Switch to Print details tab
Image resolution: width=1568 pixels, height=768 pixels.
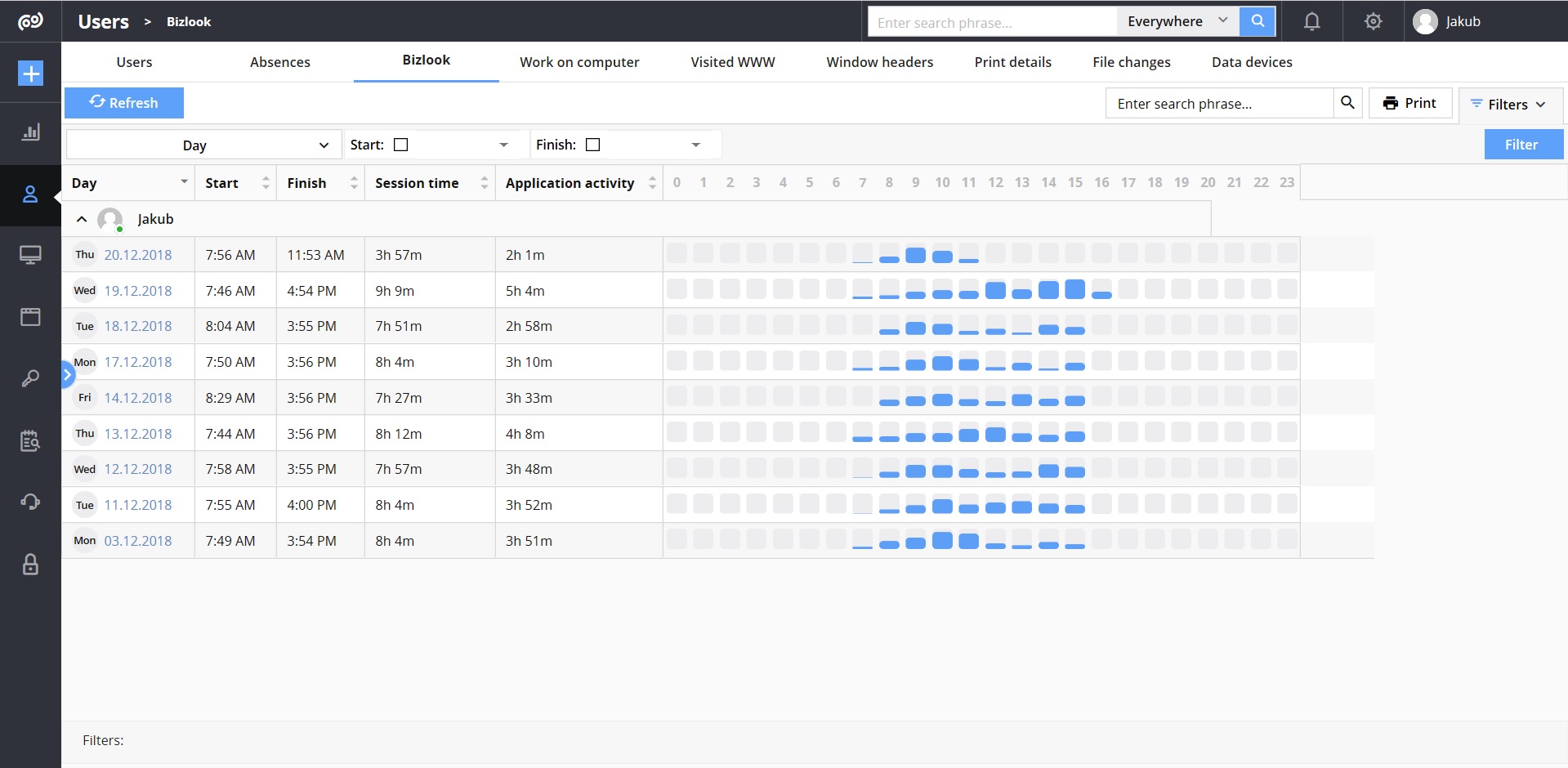click(1013, 62)
